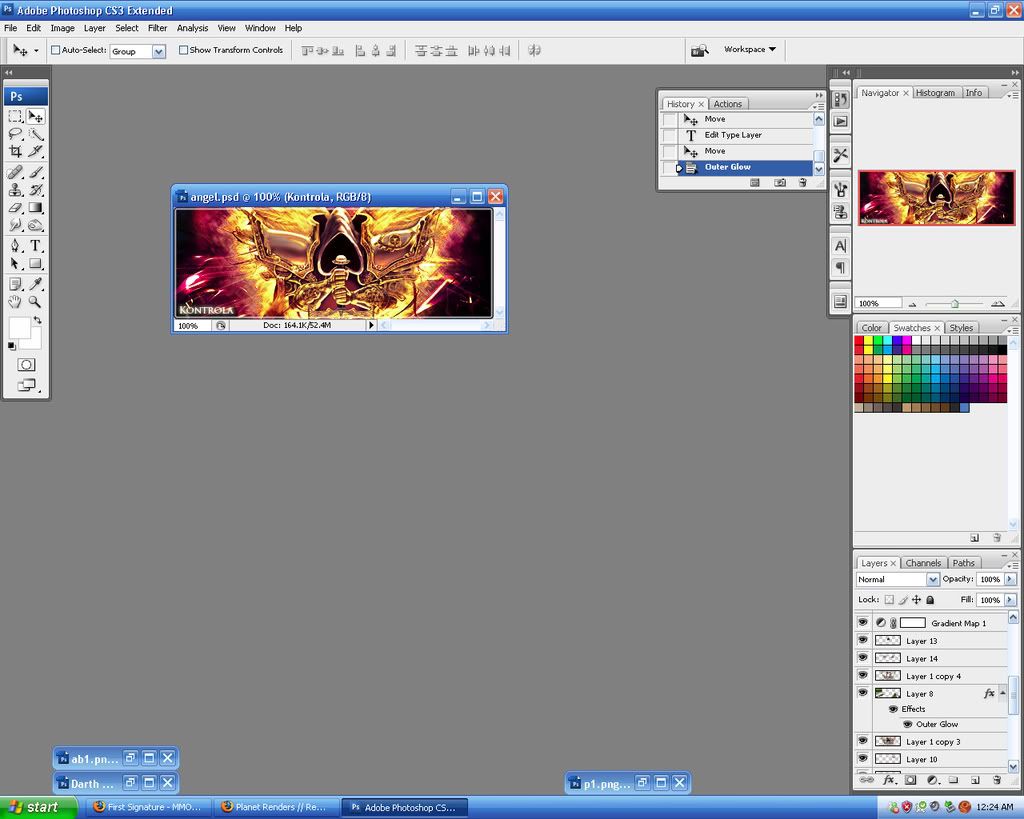Add a layer mask
Image resolution: width=1024 pixels, height=819 pixels.
910,780
